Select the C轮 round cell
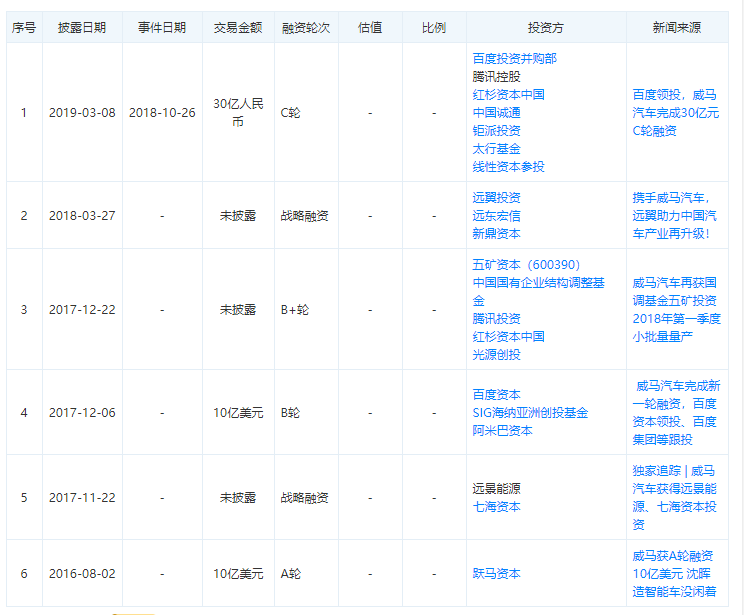744x615 pixels. pyautogui.click(x=290, y=112)
